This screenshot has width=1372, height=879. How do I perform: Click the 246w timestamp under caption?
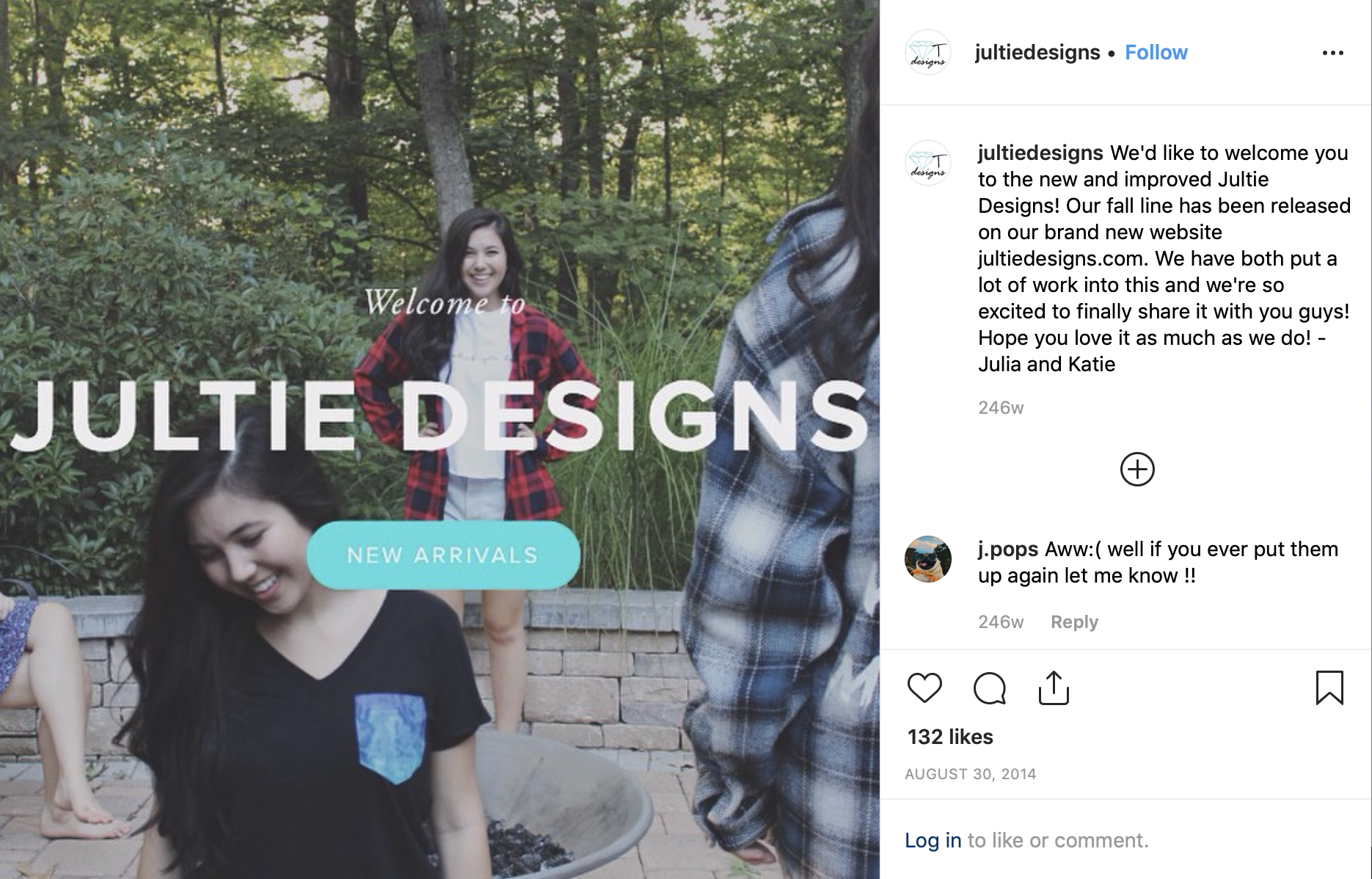point(1001,408)
